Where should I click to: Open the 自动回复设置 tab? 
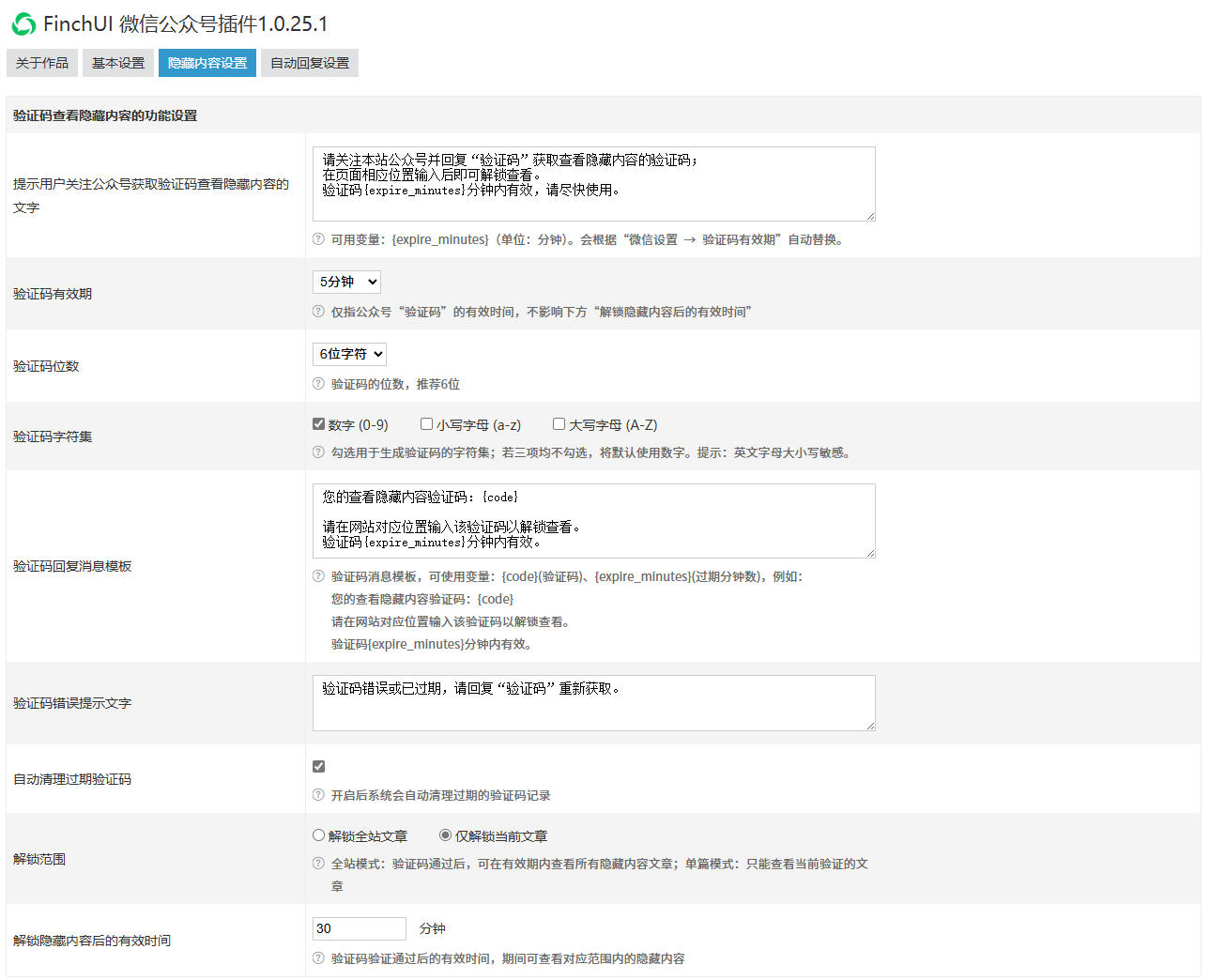[x=310, y=63]
